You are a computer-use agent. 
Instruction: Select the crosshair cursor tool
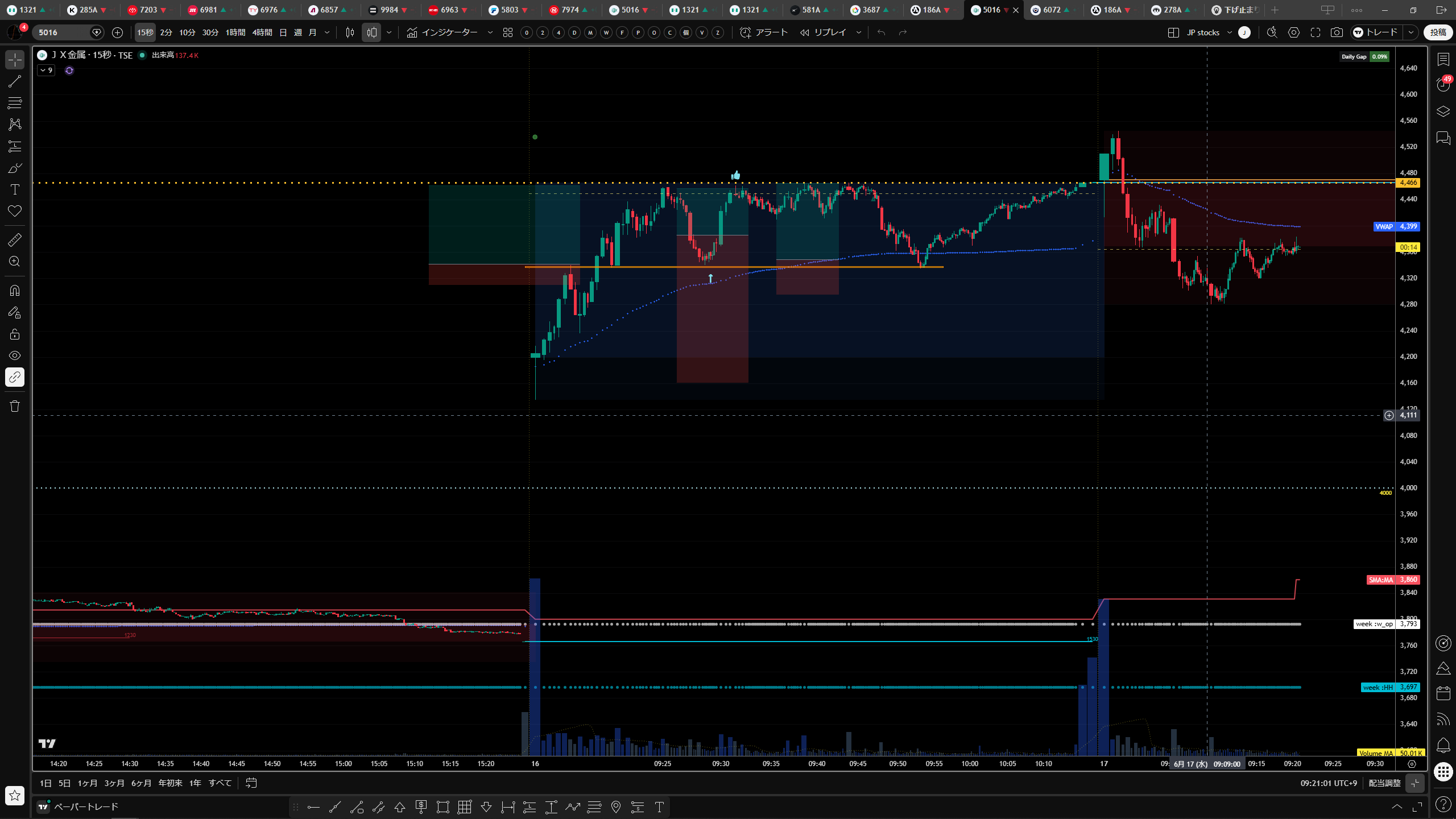coord(15,60)
